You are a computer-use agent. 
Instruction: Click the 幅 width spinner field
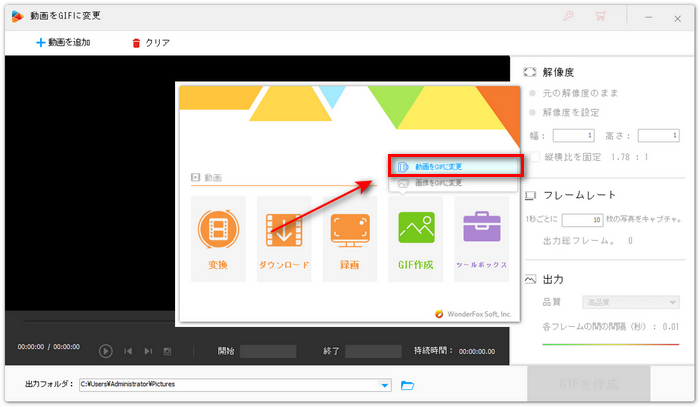coord(575,135)
